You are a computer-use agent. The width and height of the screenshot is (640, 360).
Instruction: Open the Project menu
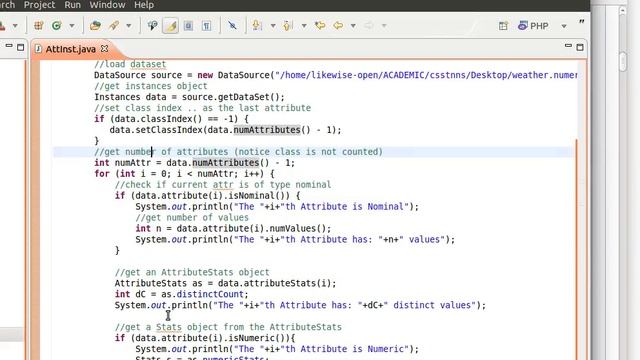coord(39,5)
